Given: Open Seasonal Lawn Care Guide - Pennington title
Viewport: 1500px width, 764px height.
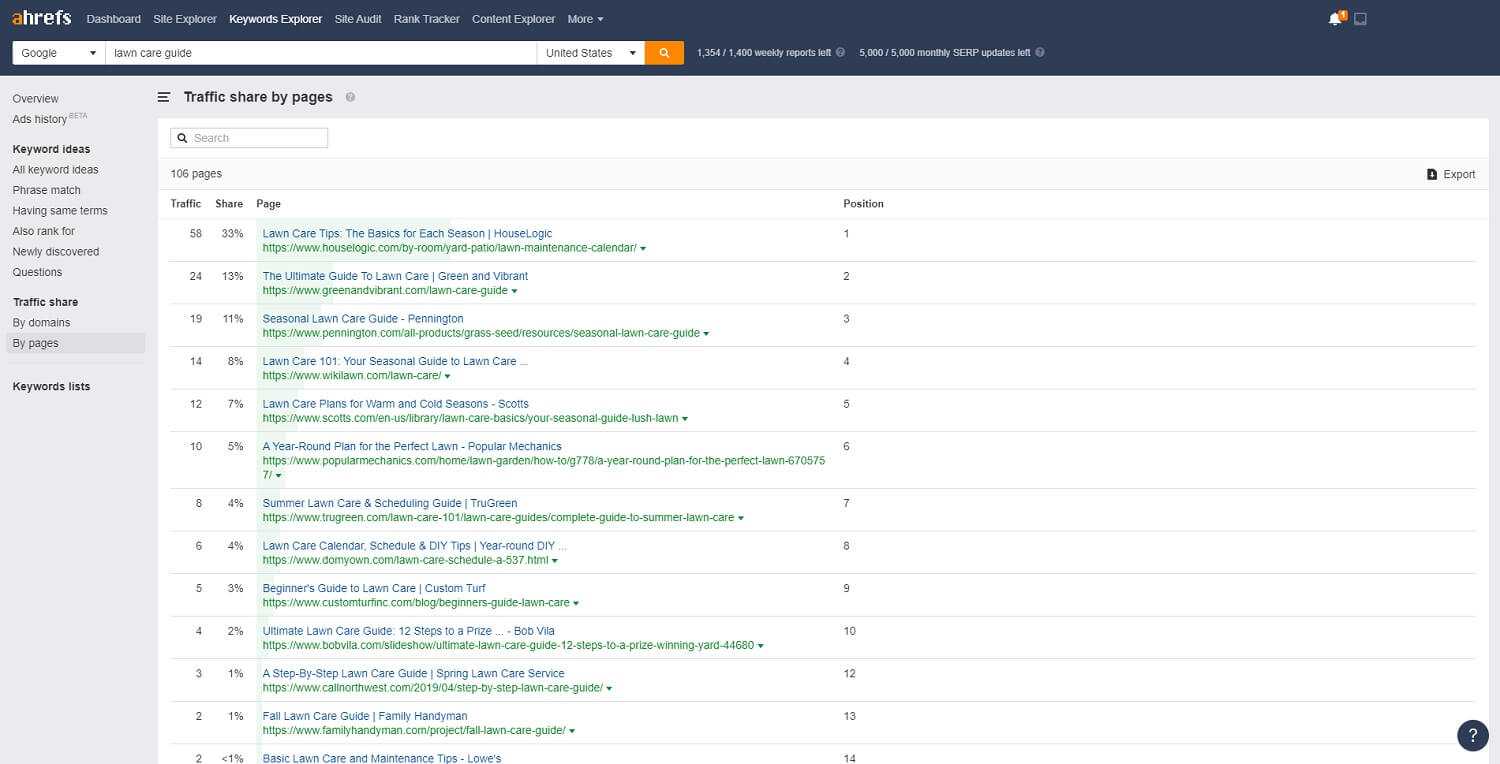Looking at the screenshot, I should (x=363, y=319).
